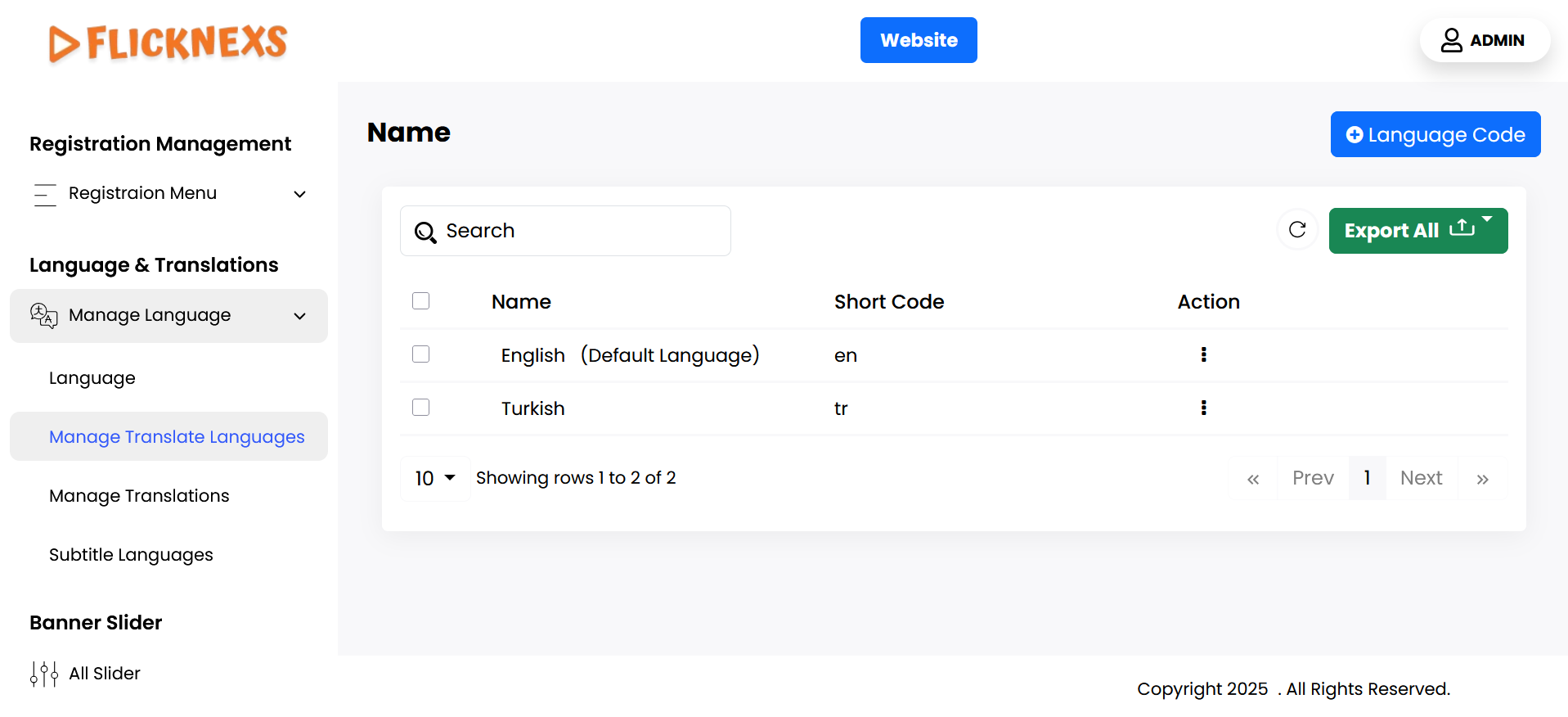Click the Flicknexs logo
Viewport: 1568px width, 717px height.
point(168,43)
